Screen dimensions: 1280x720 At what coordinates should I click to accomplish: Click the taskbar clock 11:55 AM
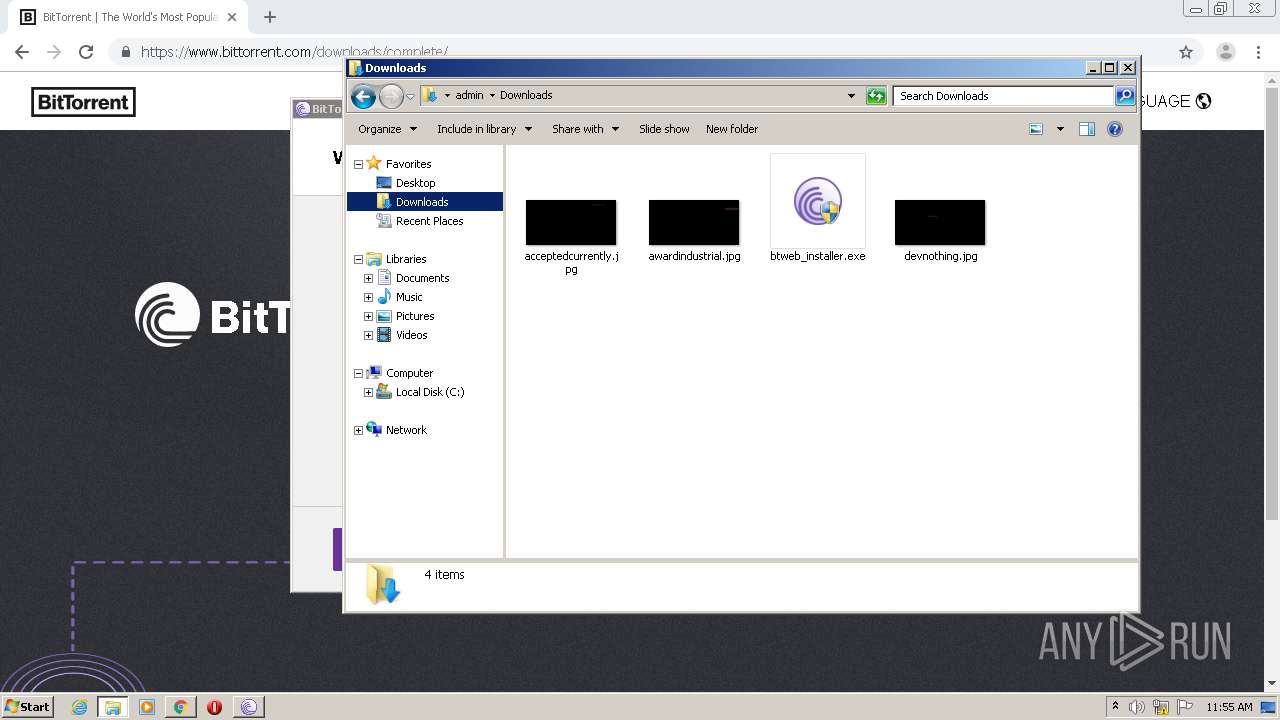(1229, 707)
